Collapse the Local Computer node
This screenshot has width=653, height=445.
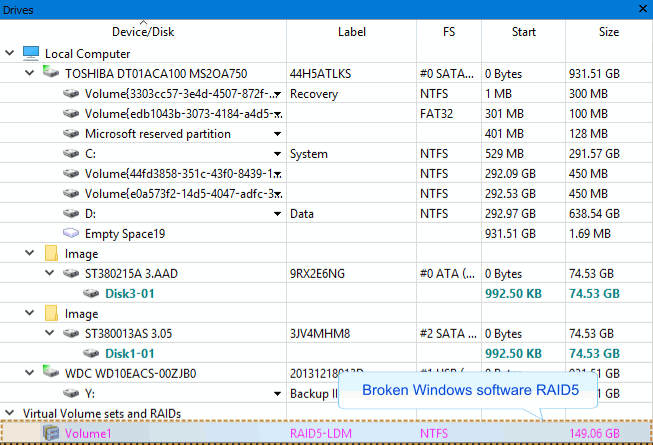tap(10, 53)
